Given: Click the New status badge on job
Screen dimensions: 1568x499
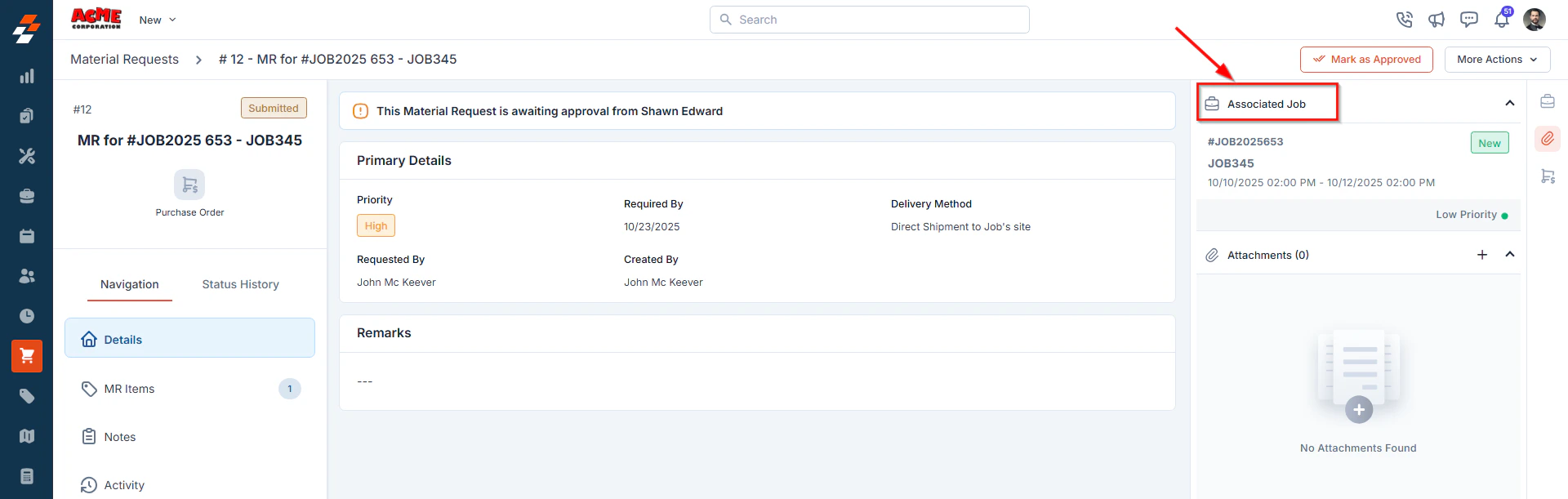Looking at the screenshot, I should [1490, 143].
